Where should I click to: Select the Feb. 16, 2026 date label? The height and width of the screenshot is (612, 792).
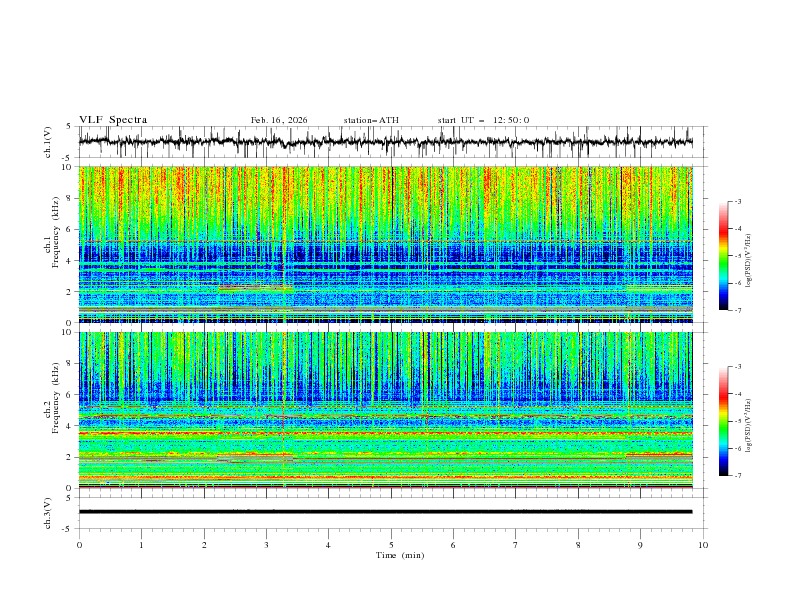[x=279, y=120]
